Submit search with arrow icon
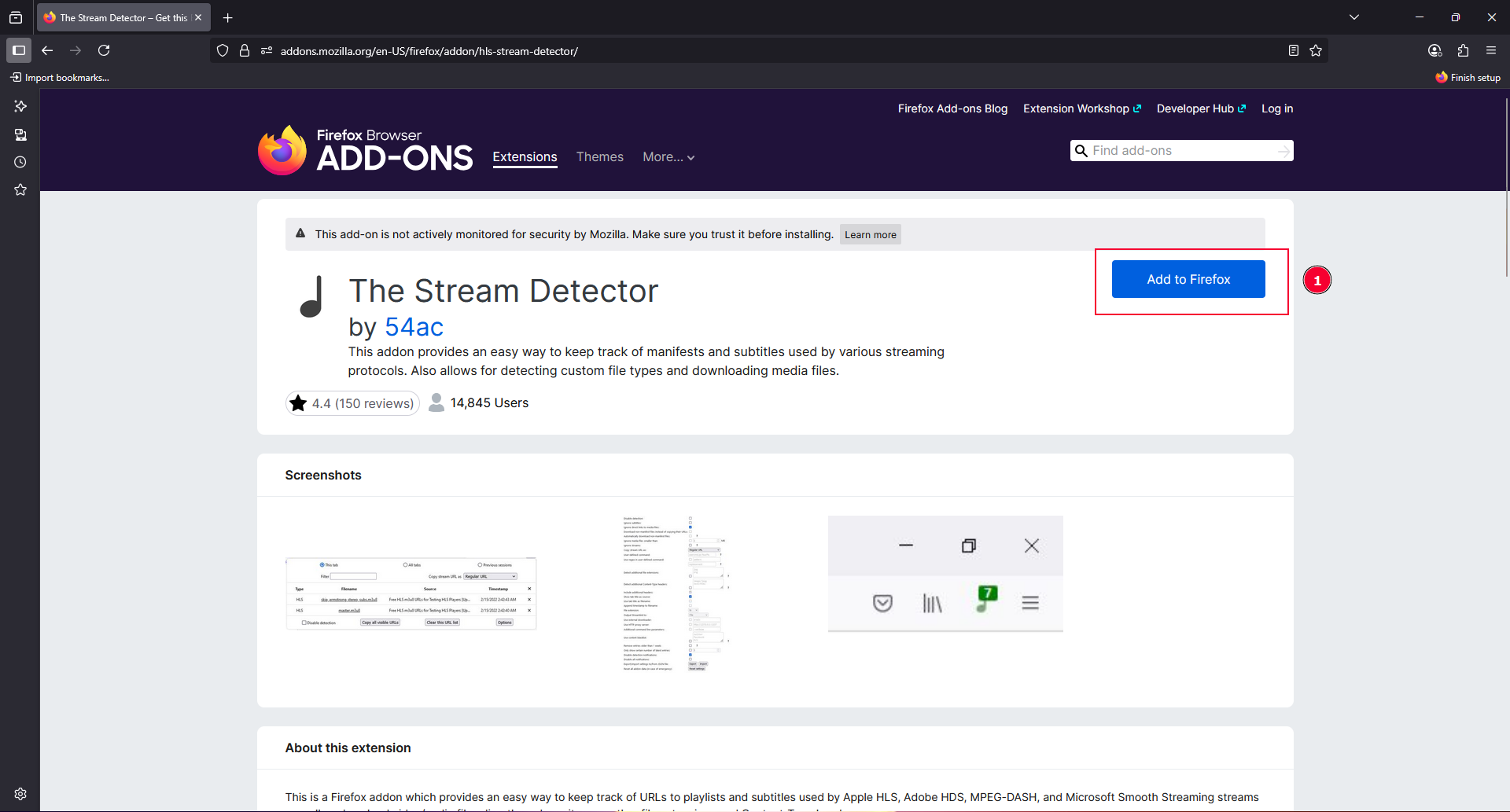The image size is (1510, 812). (x=1284, y=151)
